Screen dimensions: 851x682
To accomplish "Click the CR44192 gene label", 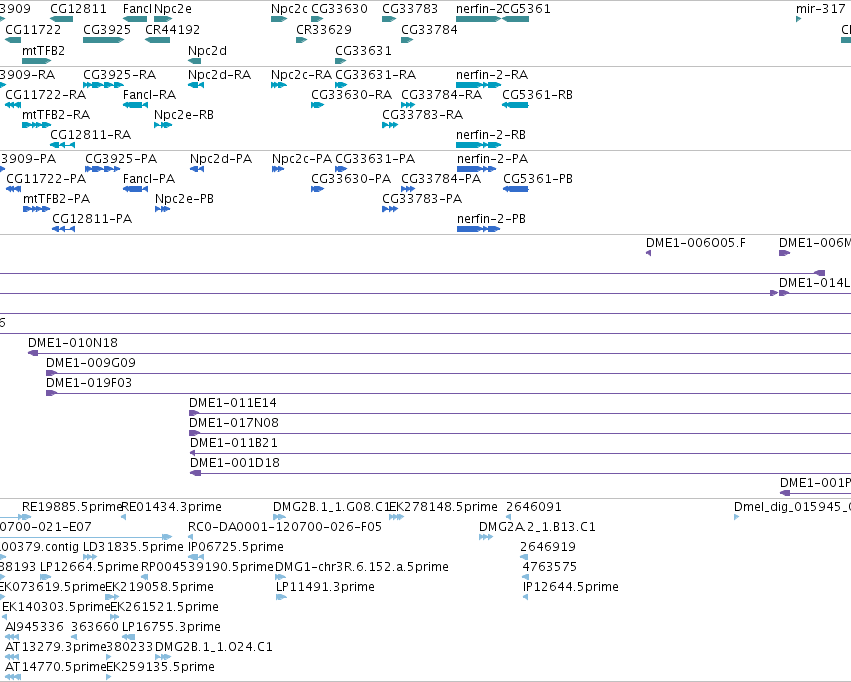I will 172,29.
